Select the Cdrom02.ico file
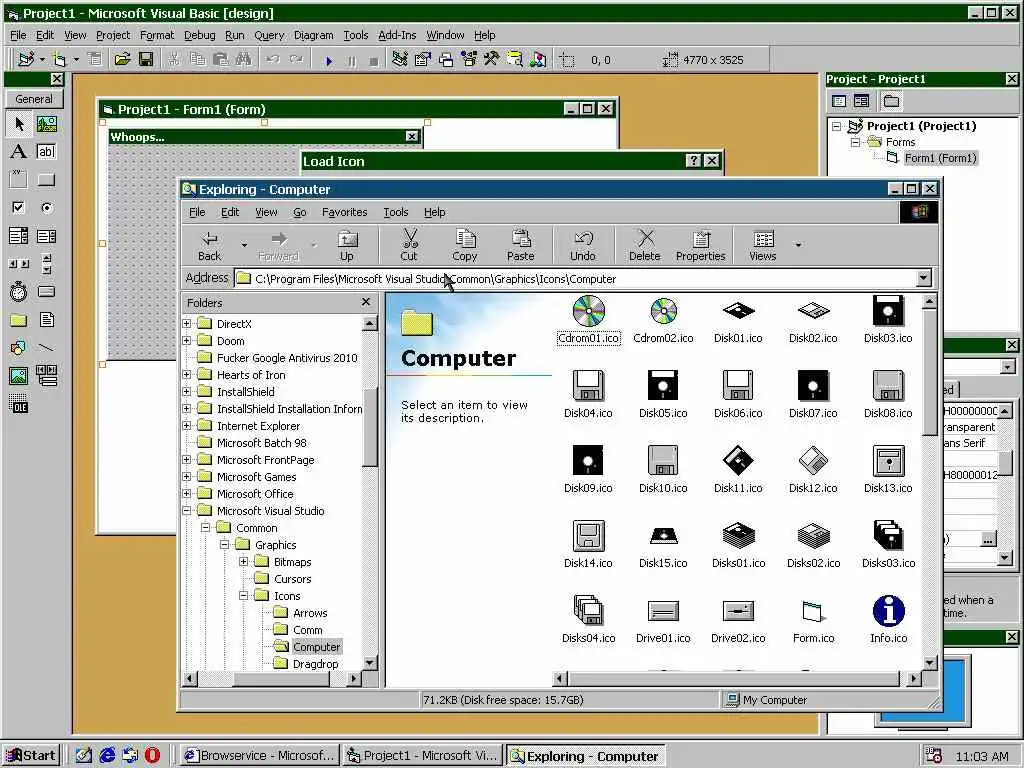The height and width of the screenshot is (768, 1024). (663, 321)
